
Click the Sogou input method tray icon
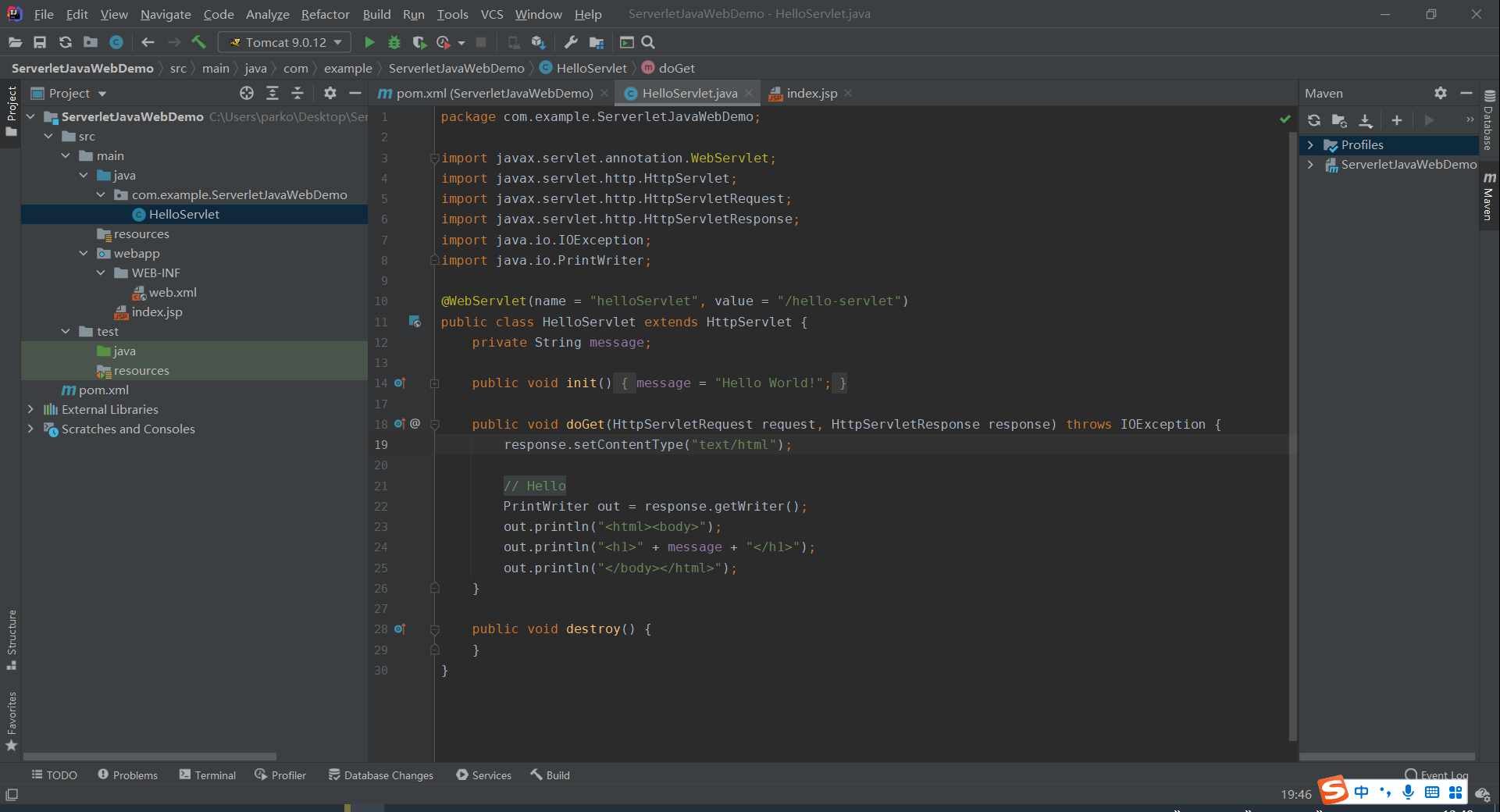(1334, 789)
